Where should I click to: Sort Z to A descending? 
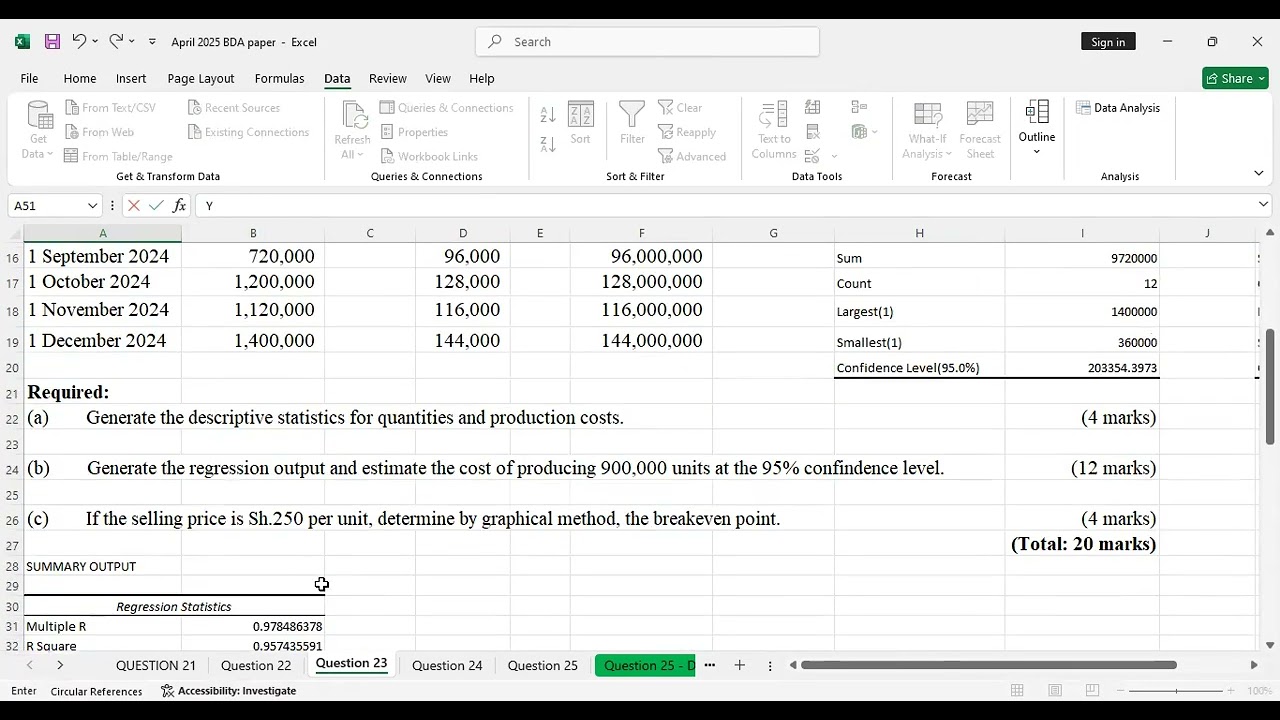click(548, 144)
